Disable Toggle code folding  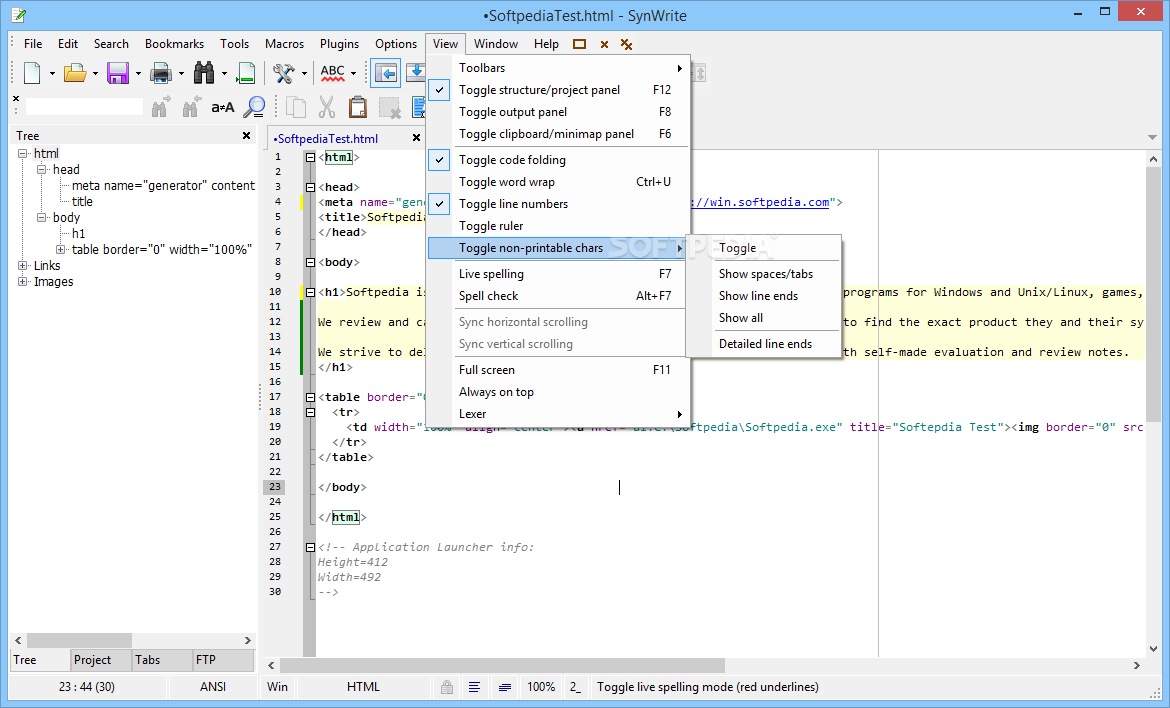[x=557, y=160]
